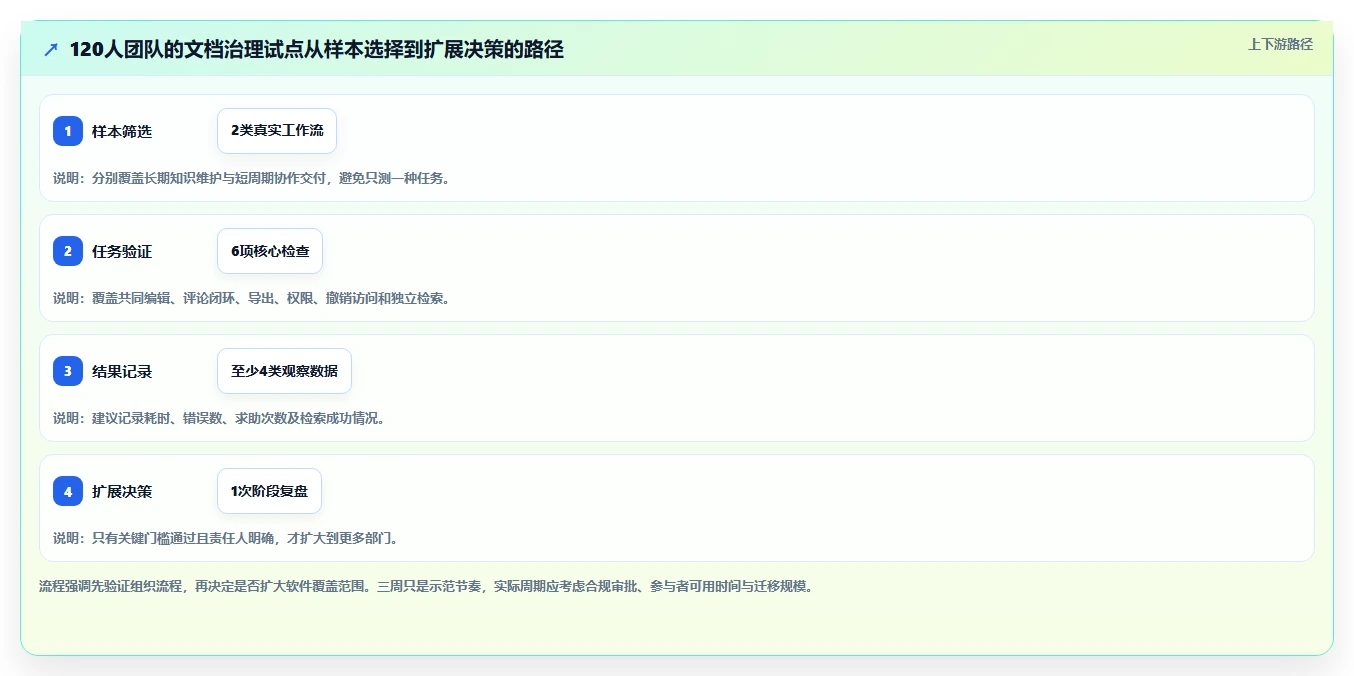Select step number 4 badge
Screen dimensions: 1354x676
[x=68, y=491]
